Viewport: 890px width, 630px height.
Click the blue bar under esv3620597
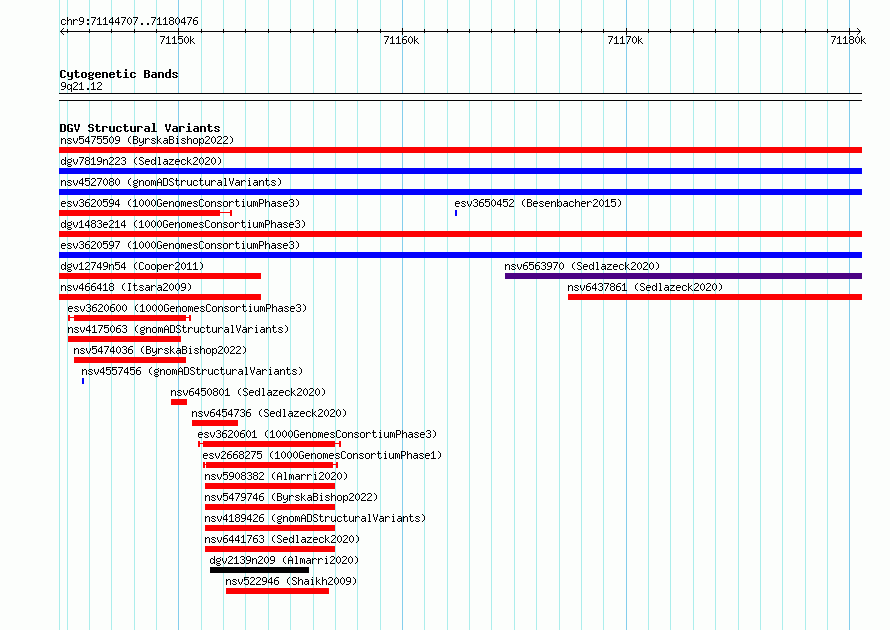460,255
